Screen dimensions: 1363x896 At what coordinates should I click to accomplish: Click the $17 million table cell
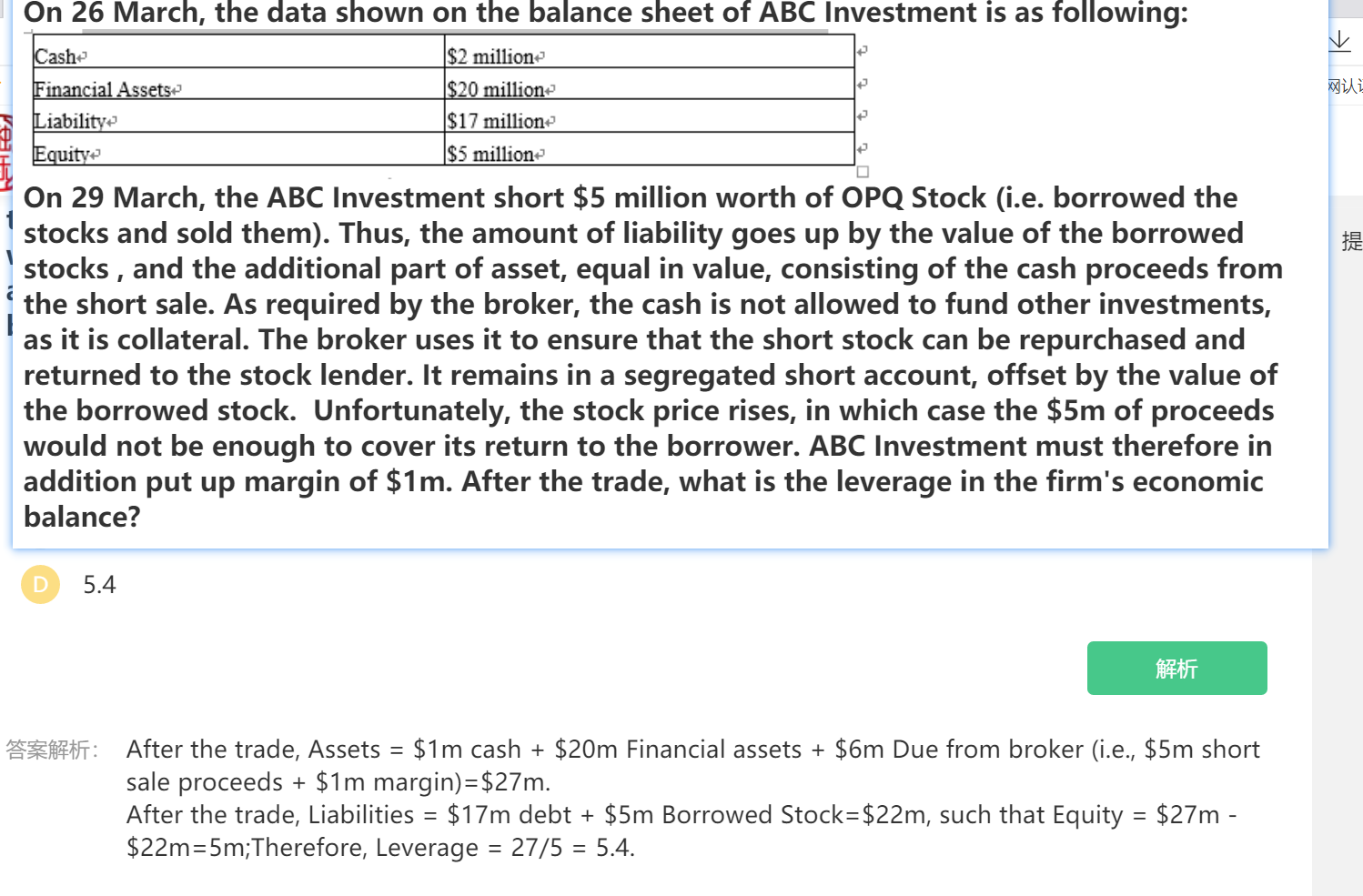click(650, 116)
